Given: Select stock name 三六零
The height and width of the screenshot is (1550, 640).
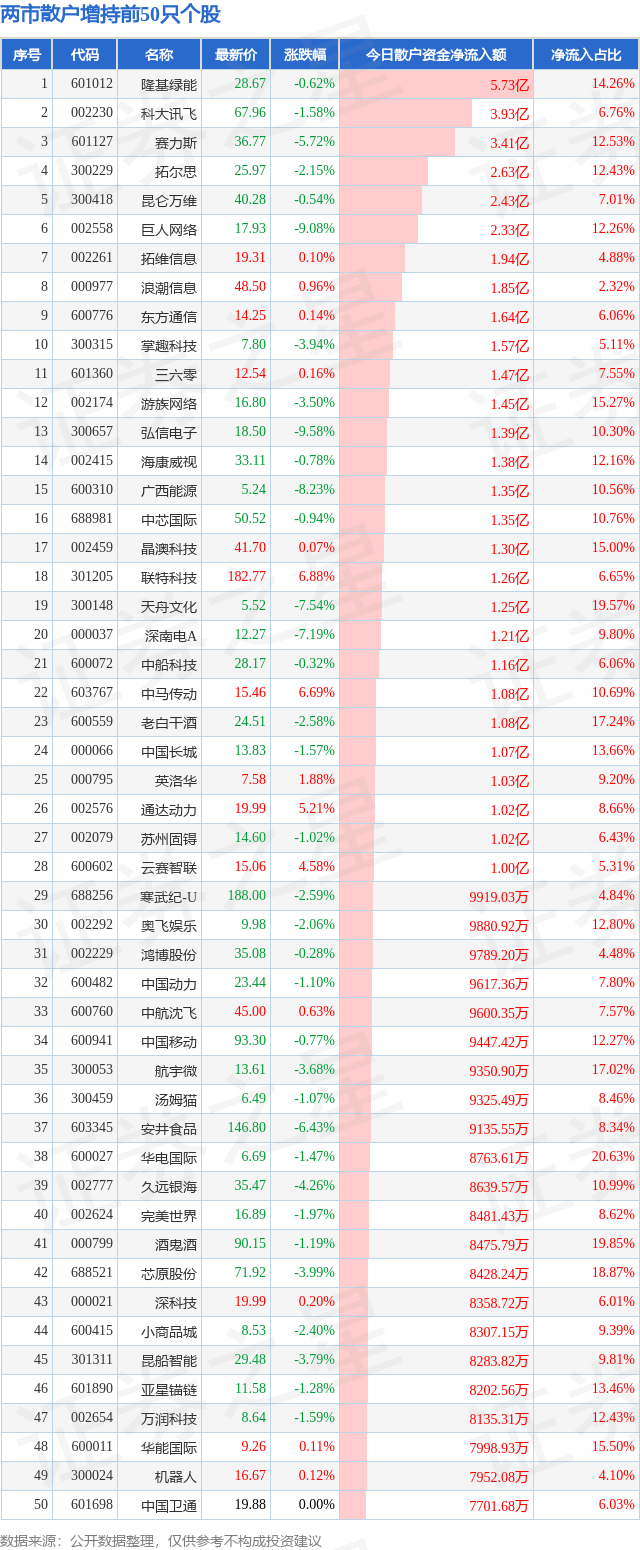Looking at the screenshot, I should 176,375.
